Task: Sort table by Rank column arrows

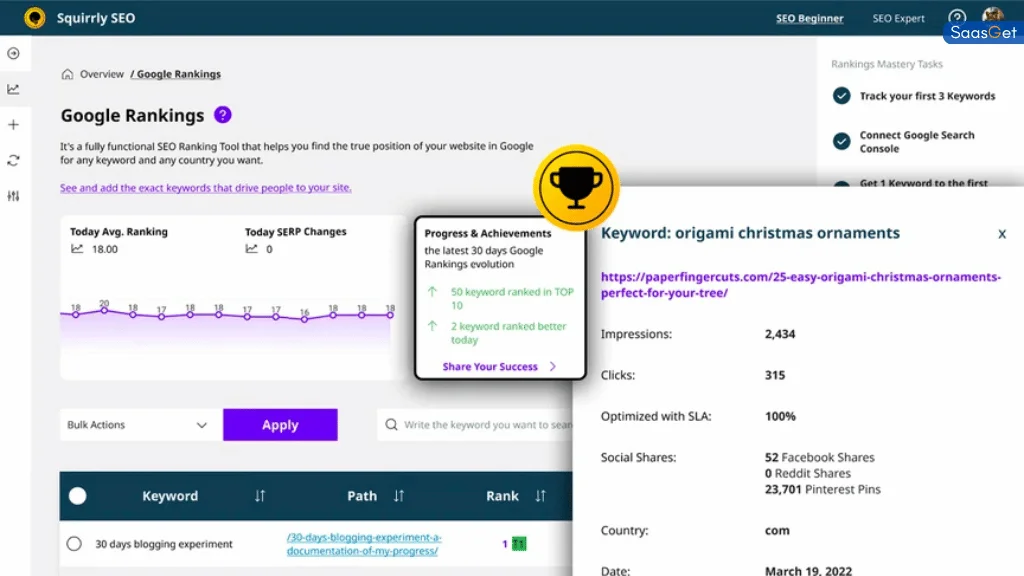Action: click(540, 496)
